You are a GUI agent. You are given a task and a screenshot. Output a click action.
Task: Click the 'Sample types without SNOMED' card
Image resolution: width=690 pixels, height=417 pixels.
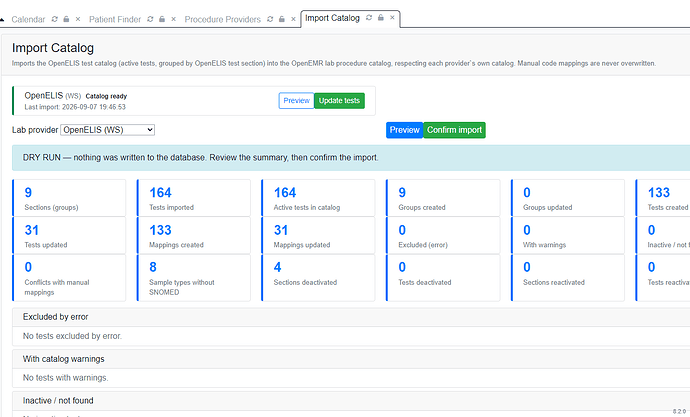click(x=194, y=278)
